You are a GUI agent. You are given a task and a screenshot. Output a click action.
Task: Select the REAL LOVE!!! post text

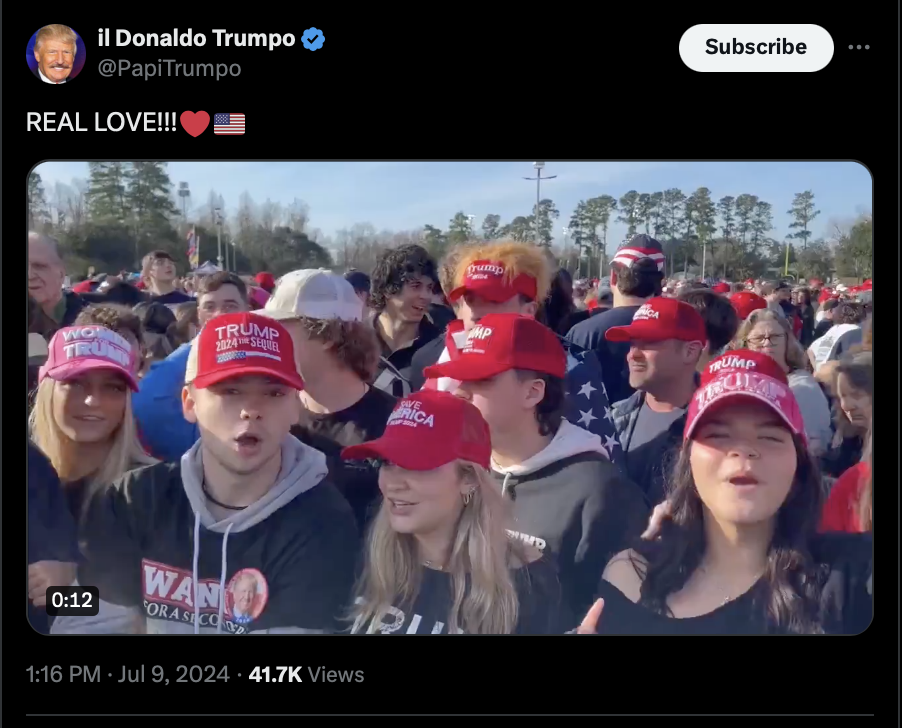coord(101,122)
